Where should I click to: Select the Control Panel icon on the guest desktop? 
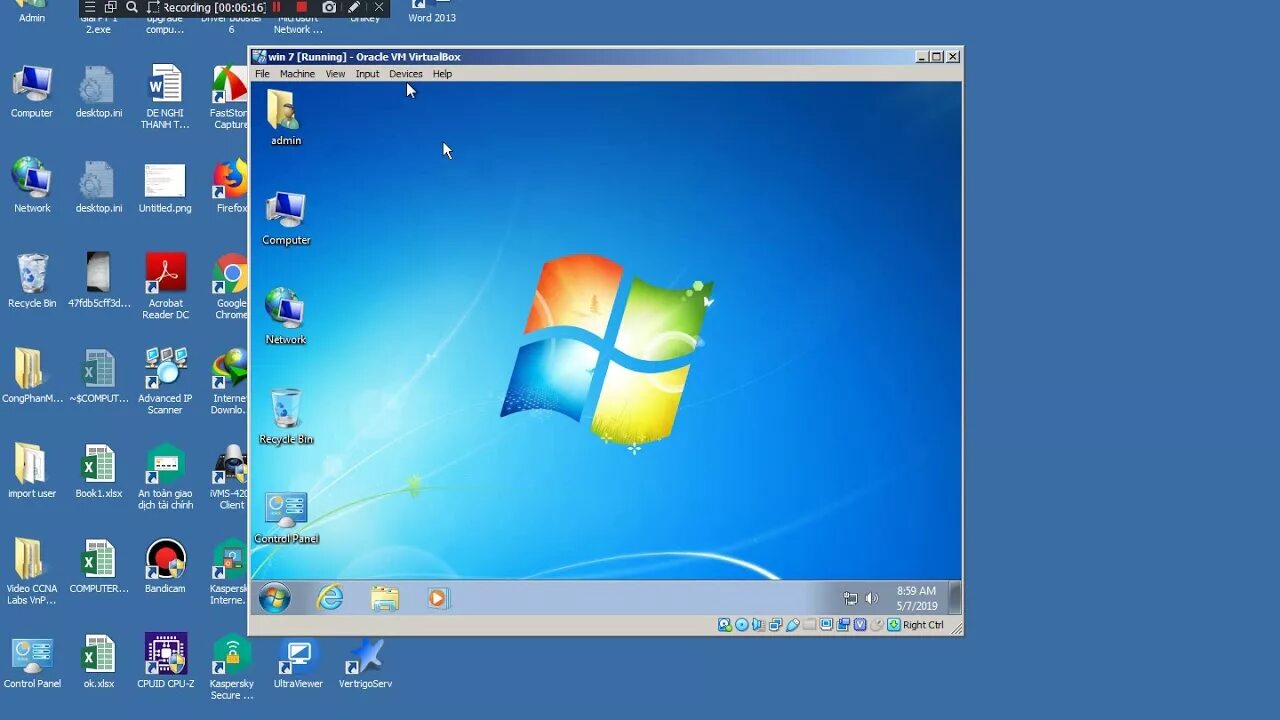(x=286, y=517)
